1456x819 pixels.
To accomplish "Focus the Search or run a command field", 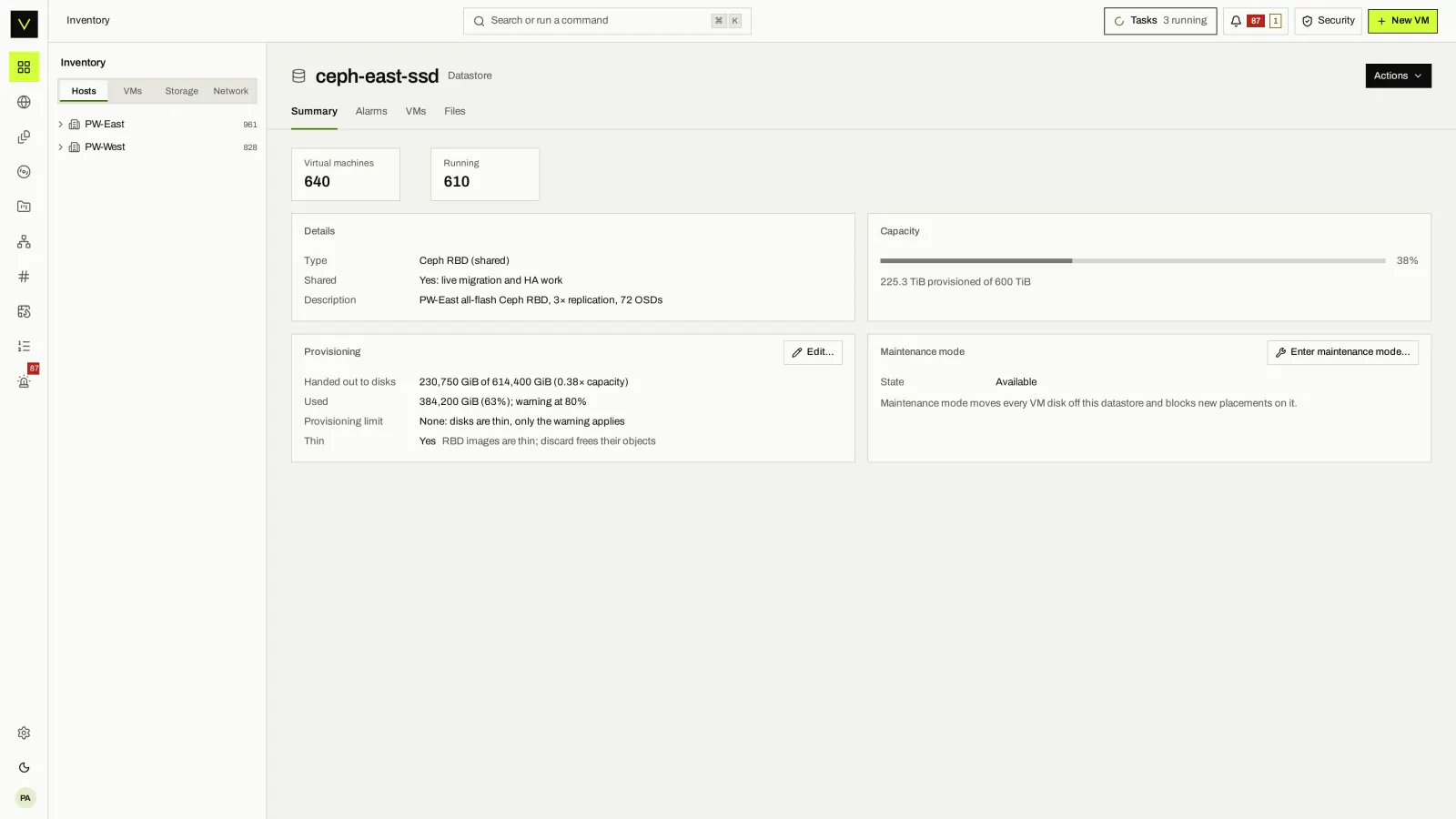I will [x=607, y=21].
